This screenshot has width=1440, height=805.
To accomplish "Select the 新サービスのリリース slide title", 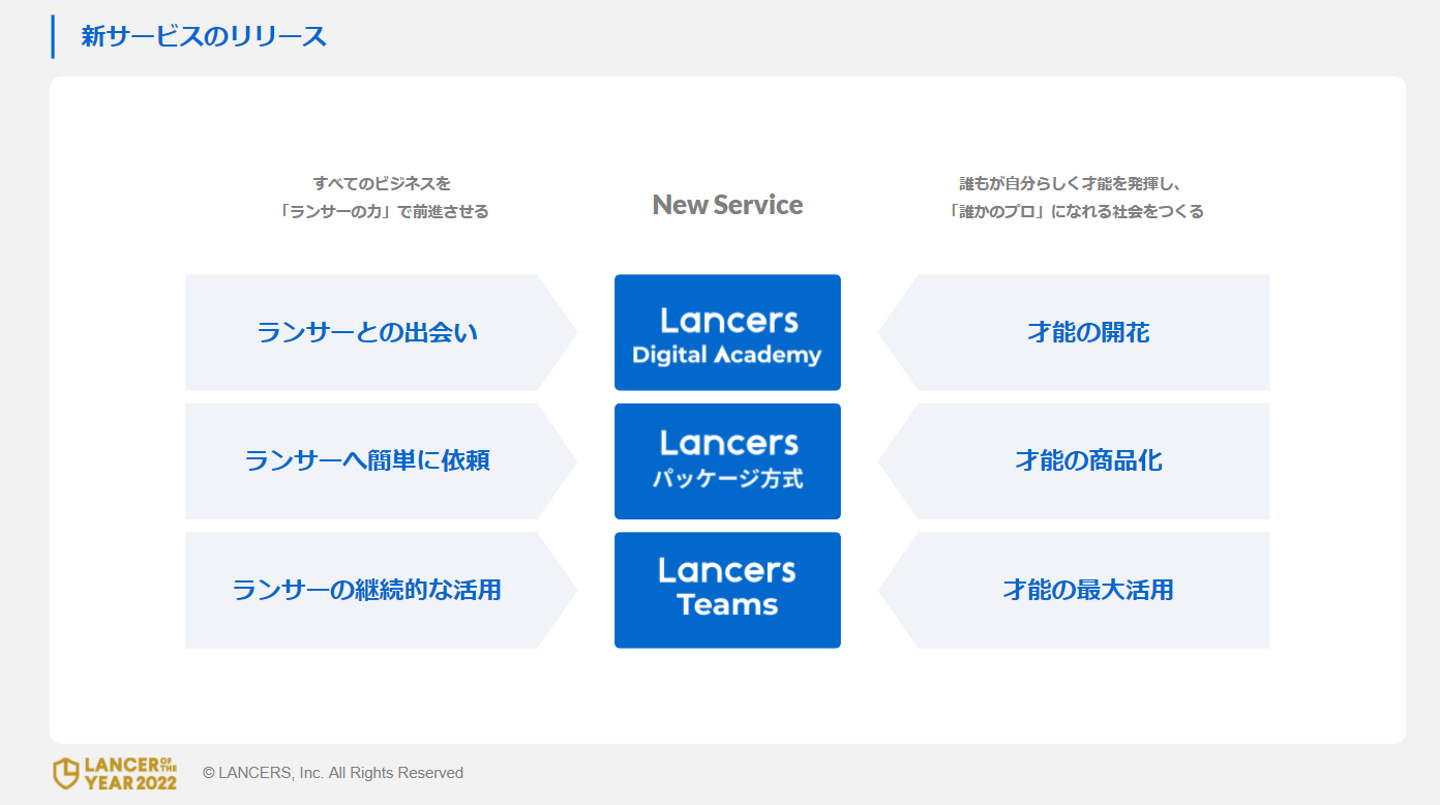I will 204,37.
